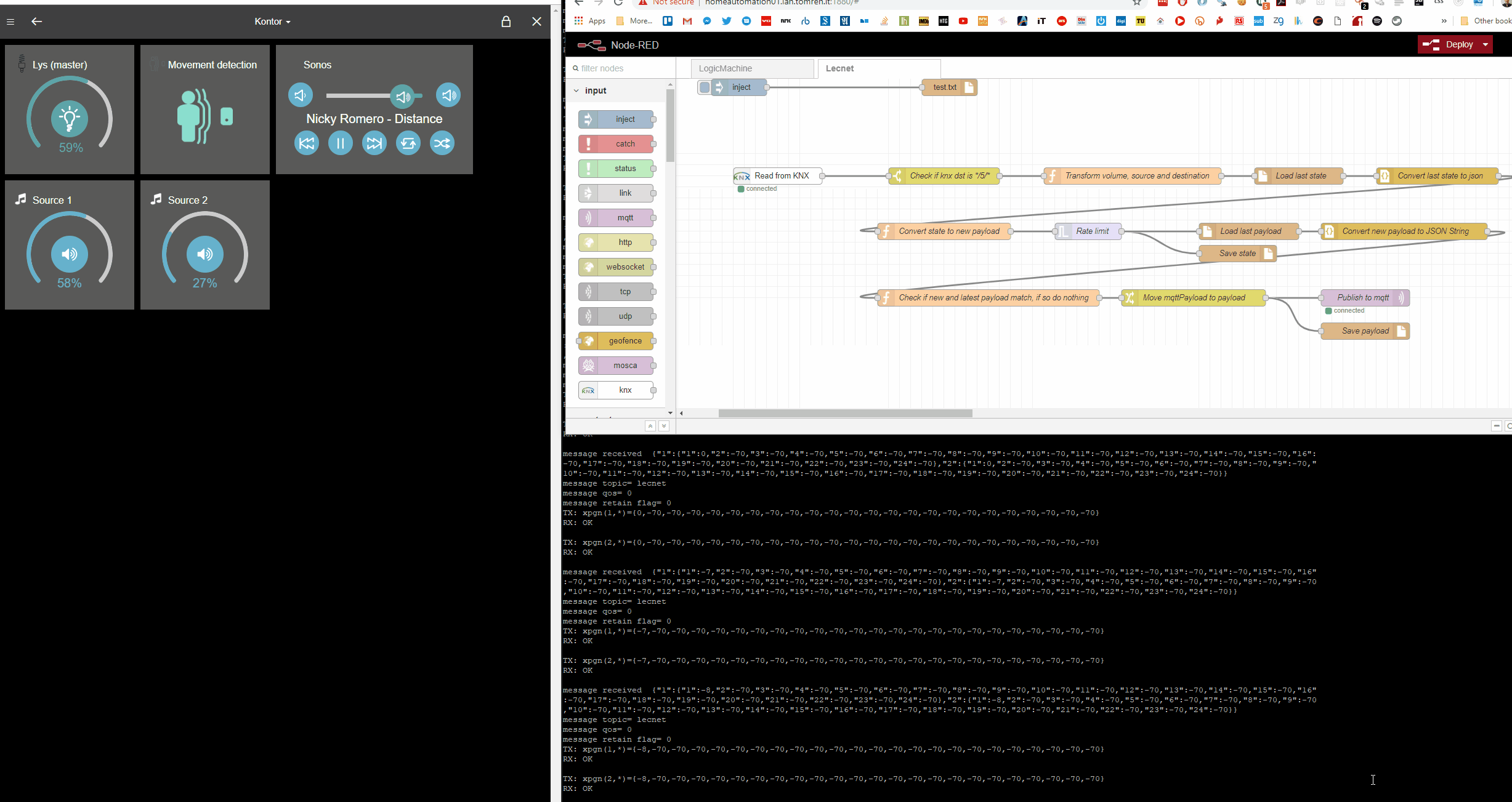Select the mqtt node in the input palette
The height and width of the screenshot is (802, 1512).
(x=617, y=217)
